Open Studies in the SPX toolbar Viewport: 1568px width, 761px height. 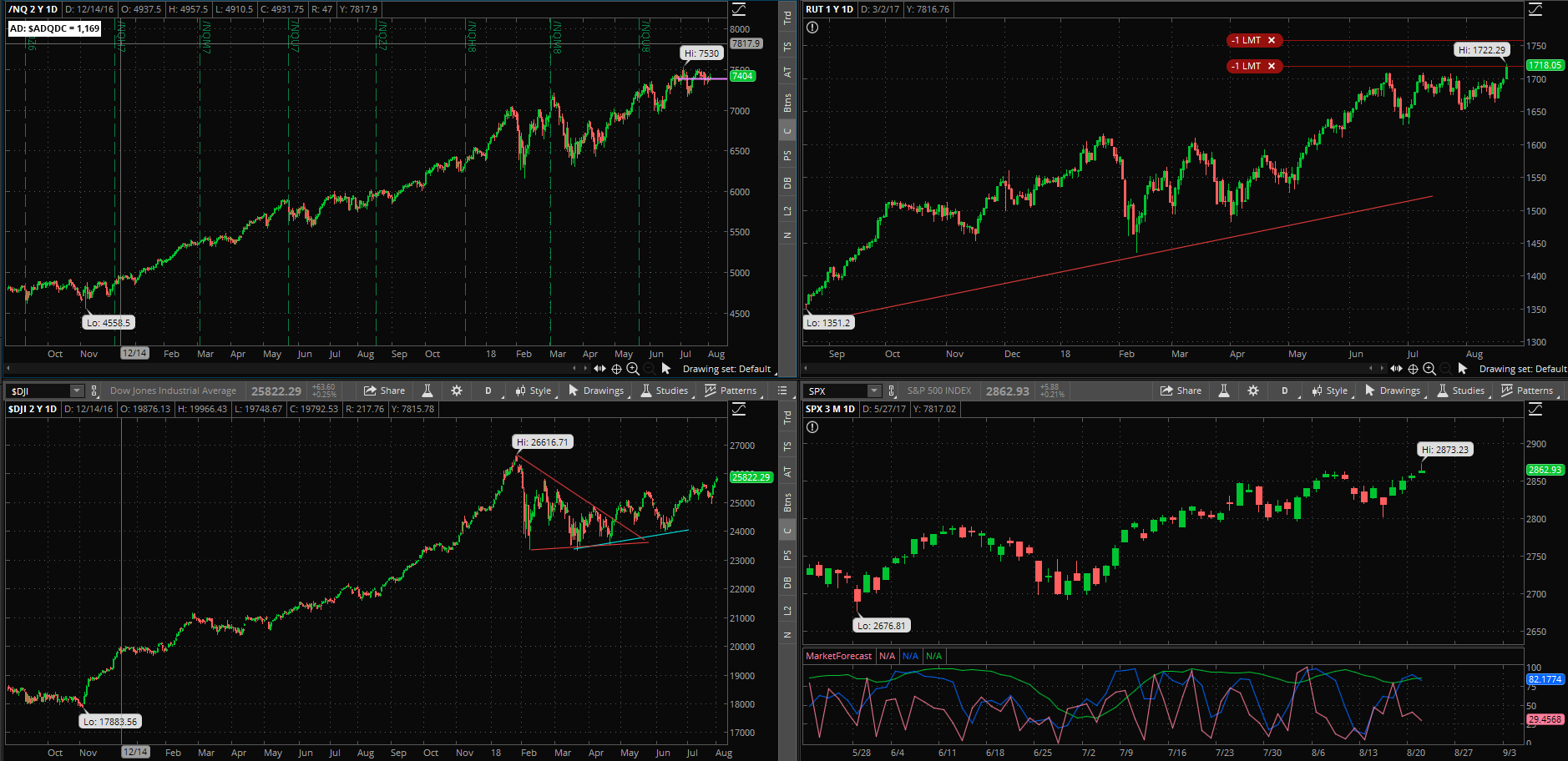coord(1461,391)
